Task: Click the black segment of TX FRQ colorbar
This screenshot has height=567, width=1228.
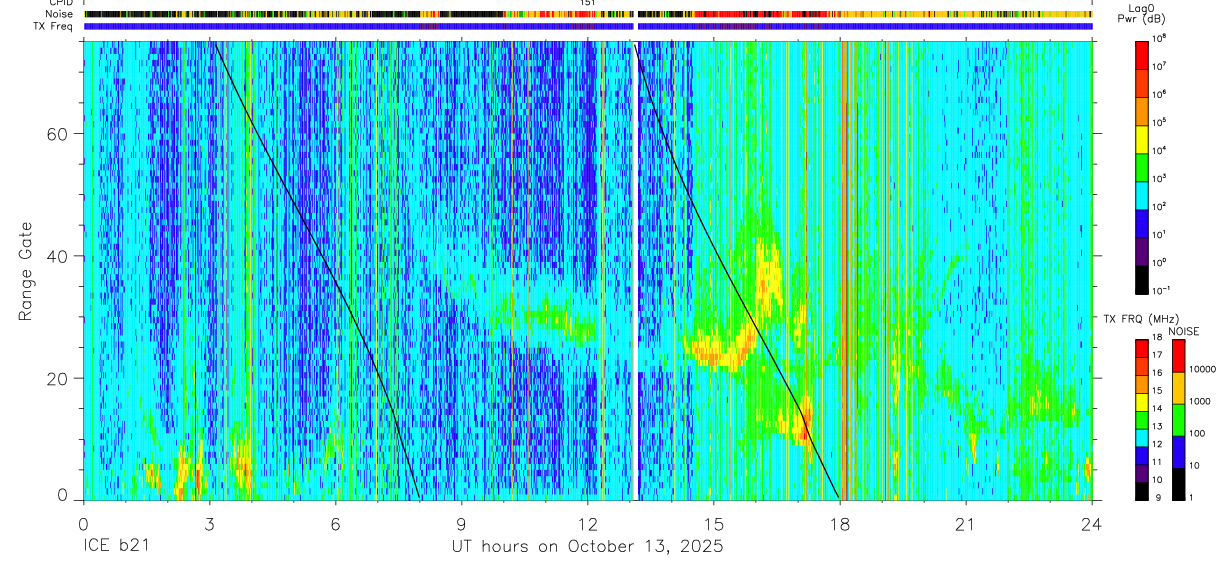Action: tap(1142, 491)
